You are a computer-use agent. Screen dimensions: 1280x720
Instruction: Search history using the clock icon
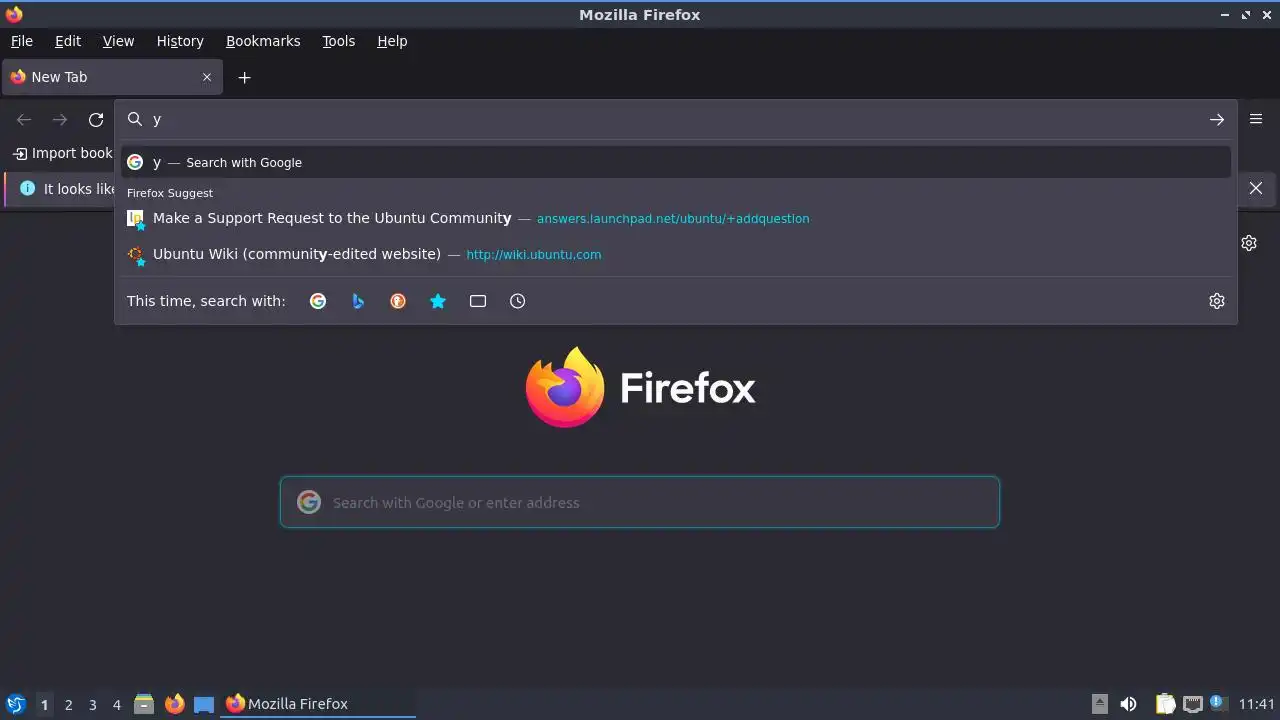click(518, 301)
